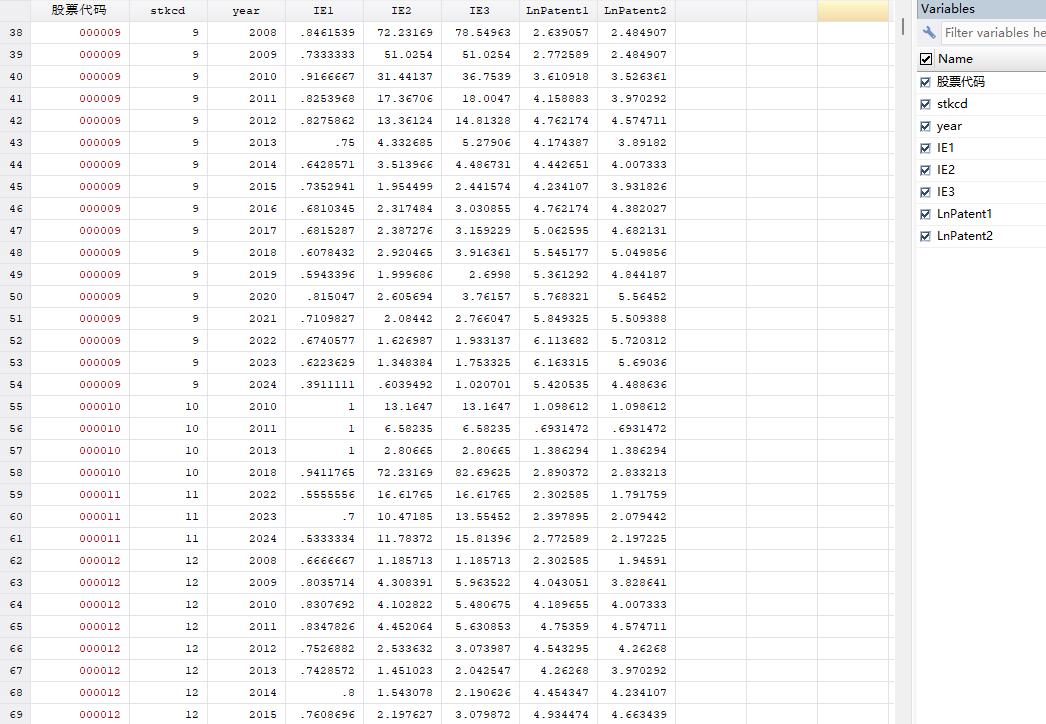This screenshot has width=1046, height=724.
Task: Click the Name column header in Variables panel
Action: coord(955,59)
